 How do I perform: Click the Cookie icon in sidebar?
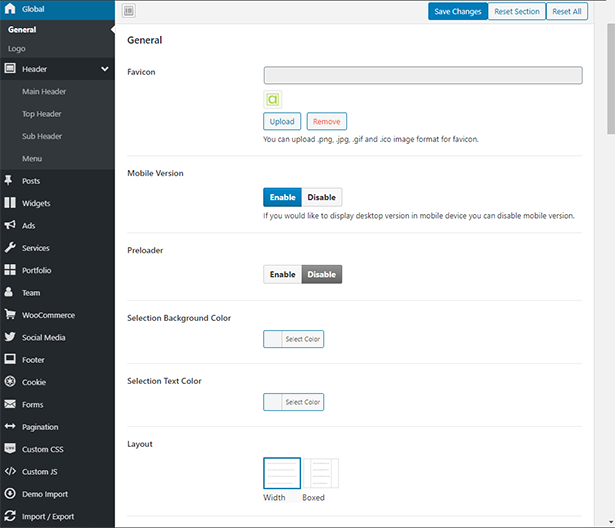point(10,382)
